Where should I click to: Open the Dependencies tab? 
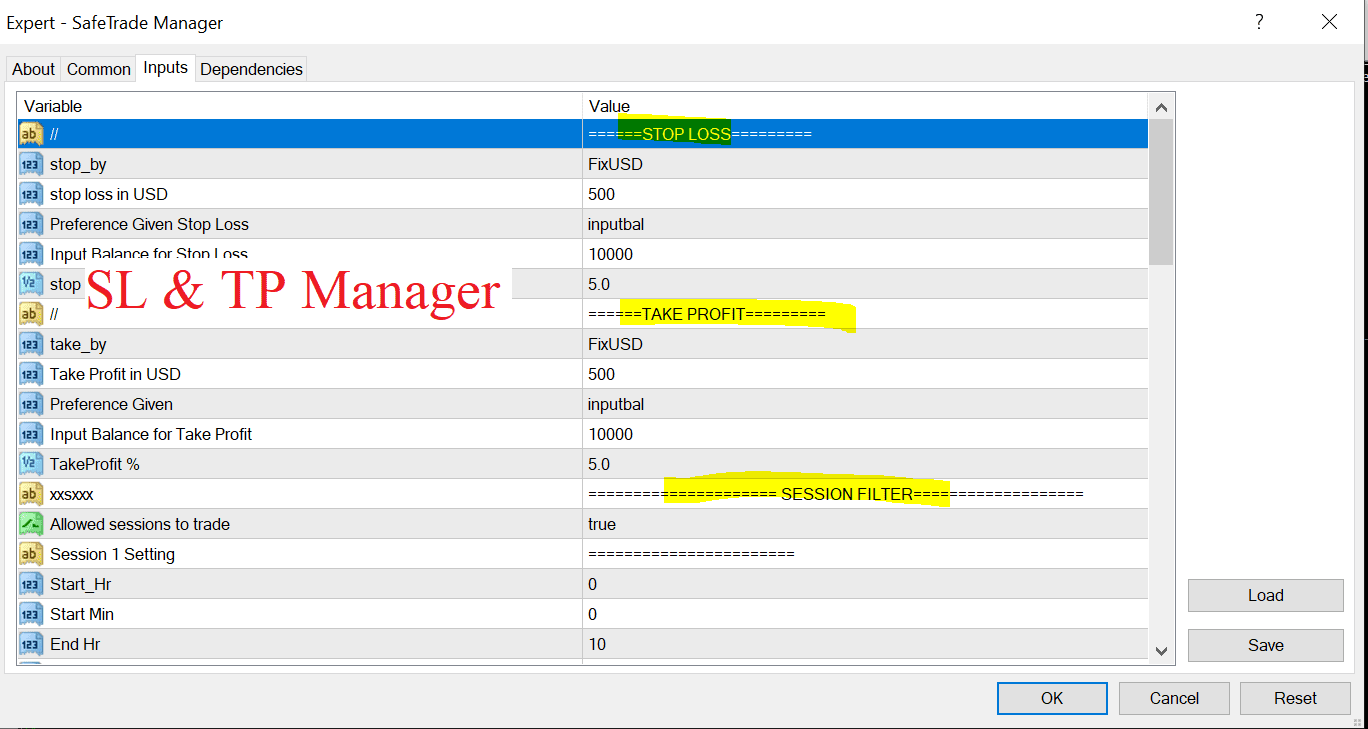(x=251, y=68)
